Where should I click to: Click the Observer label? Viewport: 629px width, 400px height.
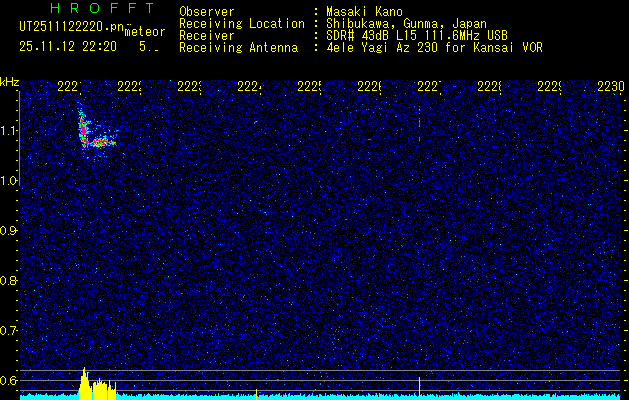click(207, 12)
